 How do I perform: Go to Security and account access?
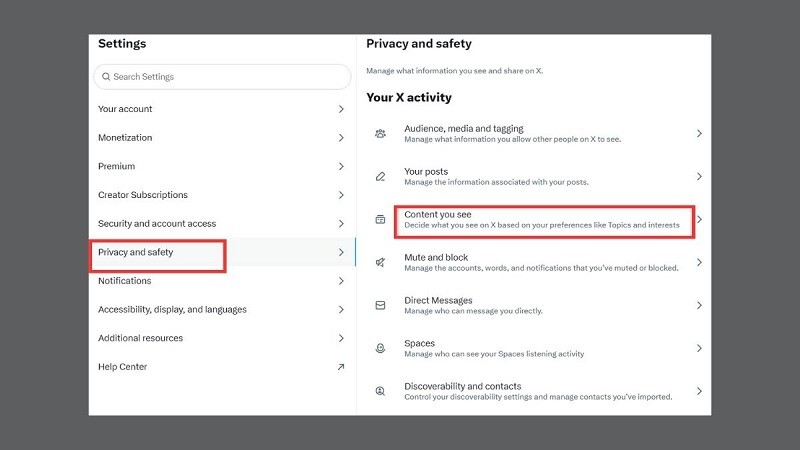(x=157, y=224)
